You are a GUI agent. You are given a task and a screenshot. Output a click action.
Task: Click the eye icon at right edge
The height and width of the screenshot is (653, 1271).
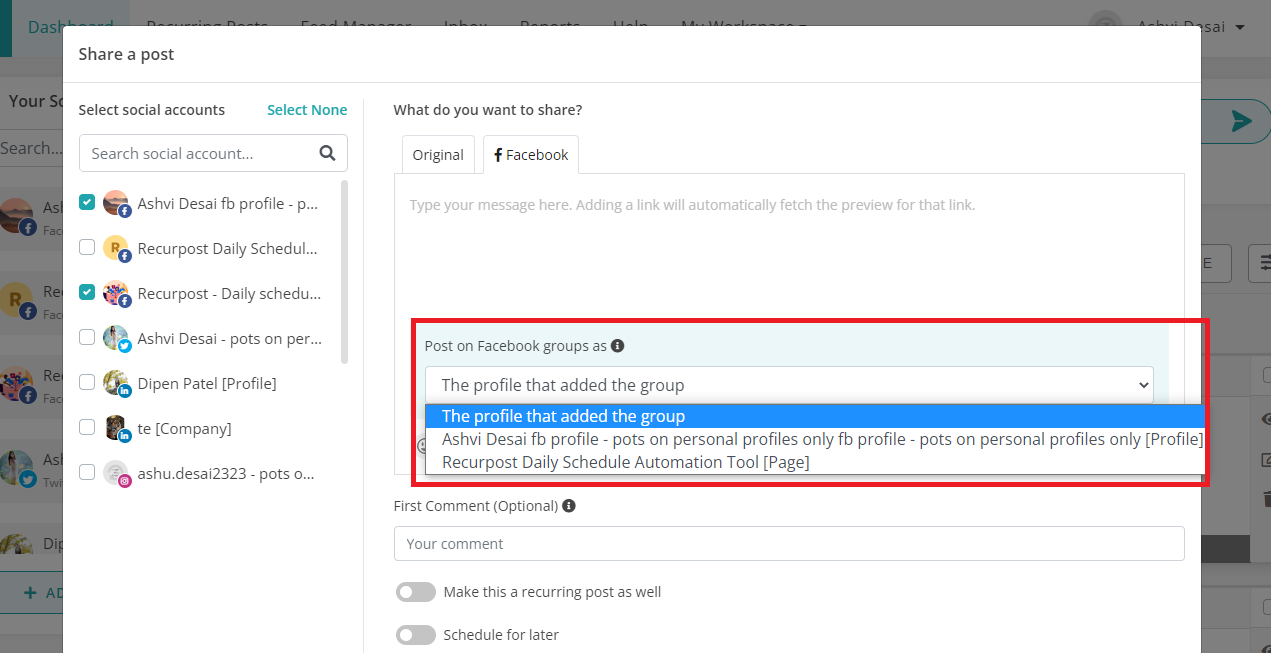pos(1265,420)
